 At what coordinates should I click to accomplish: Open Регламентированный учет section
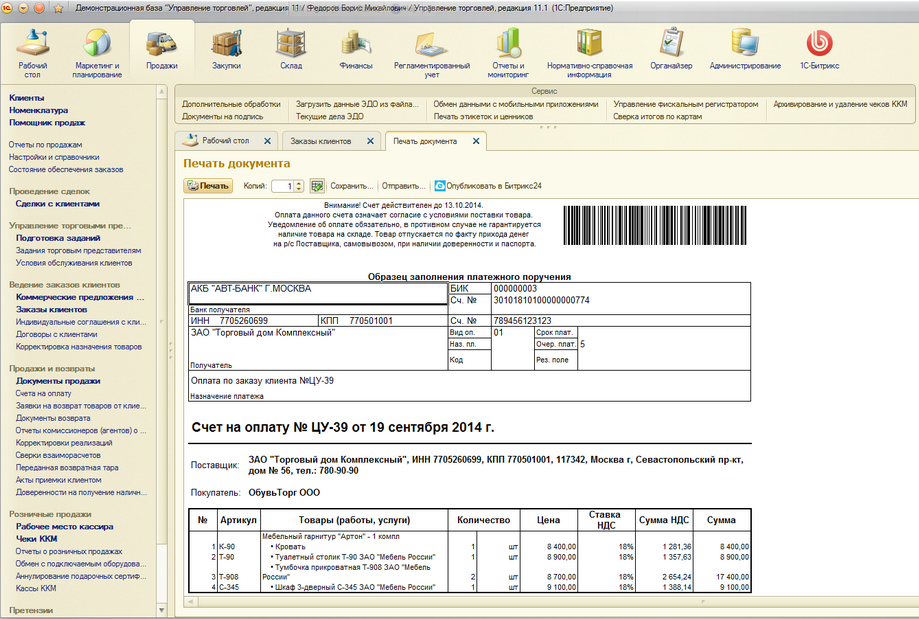[432, 53]
